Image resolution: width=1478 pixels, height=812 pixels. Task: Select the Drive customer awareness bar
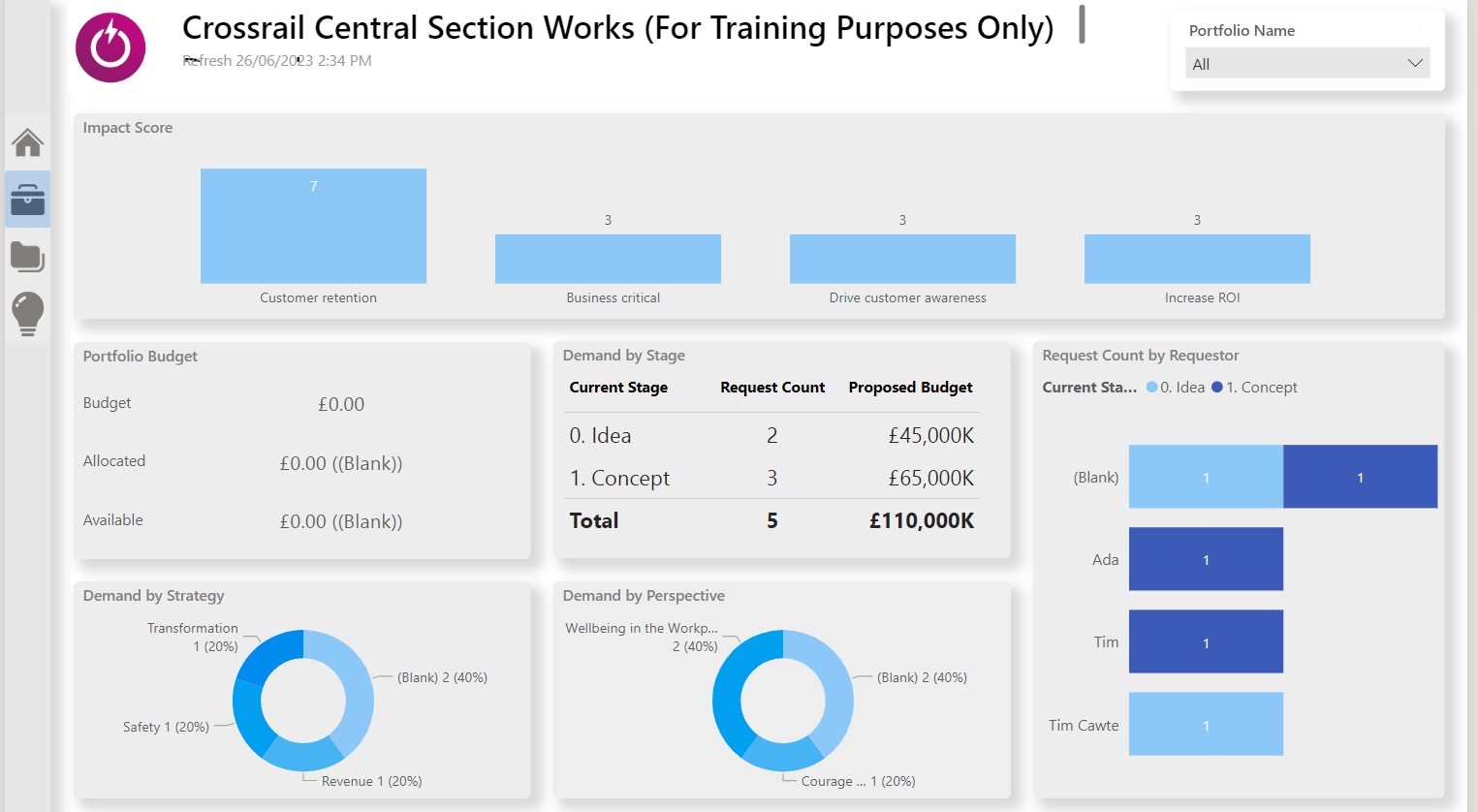pyautogui.click(x=902, y=259)
